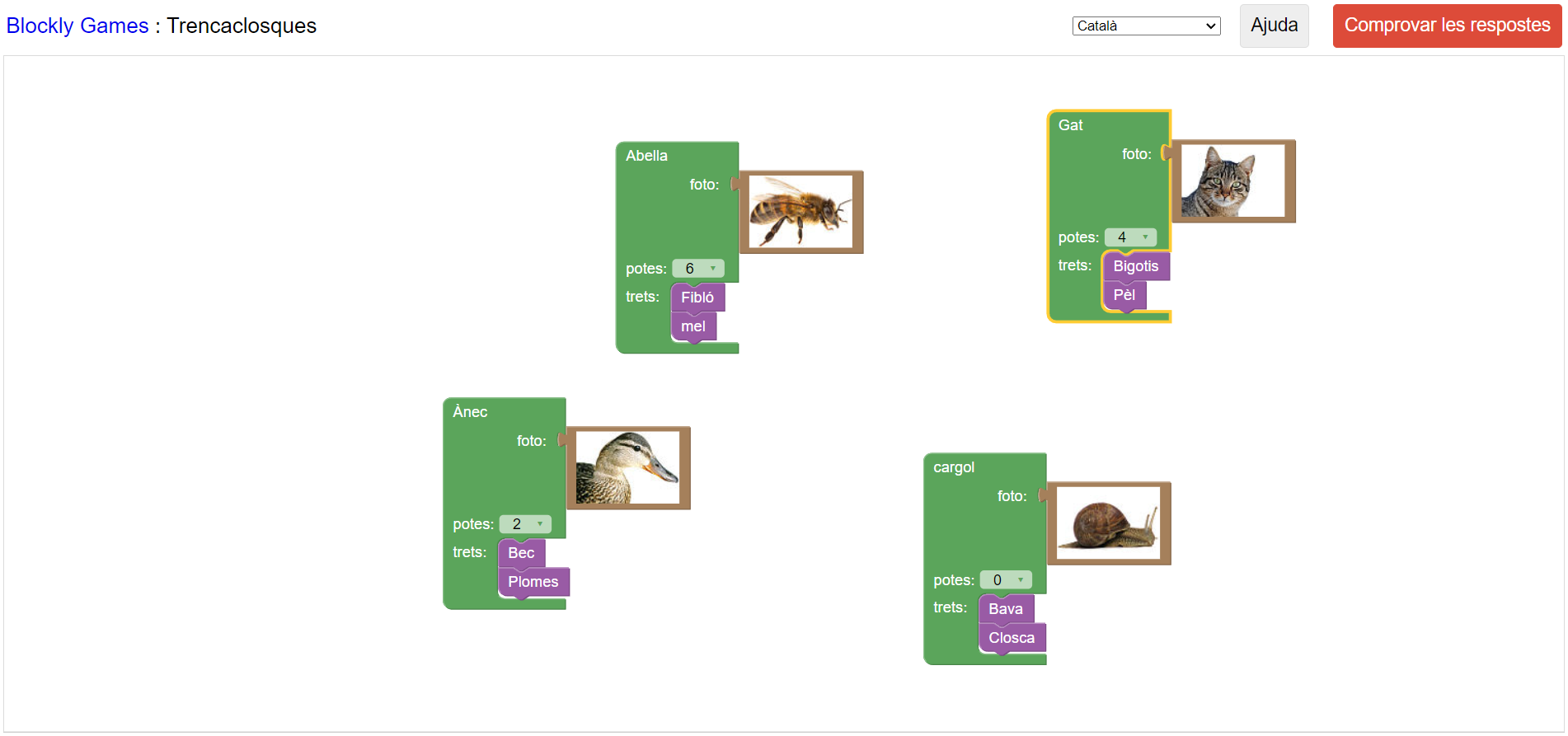The height and width of the screenshot is (736, 1568).
Task: Select the cat picture block
Action: tap(1232, 181)
